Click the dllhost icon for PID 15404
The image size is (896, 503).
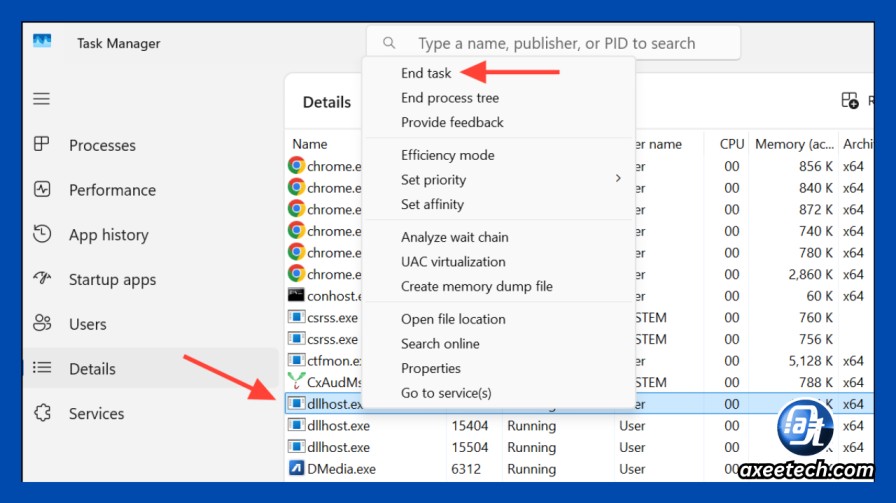(296, 425)
